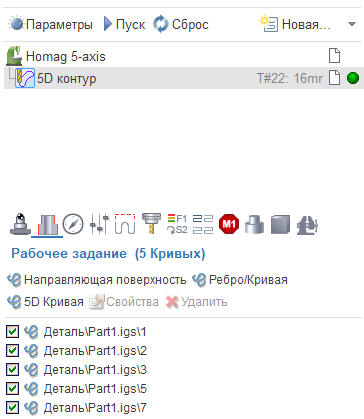
Task: Open the compass orientation tab
Action: (73, 224)
